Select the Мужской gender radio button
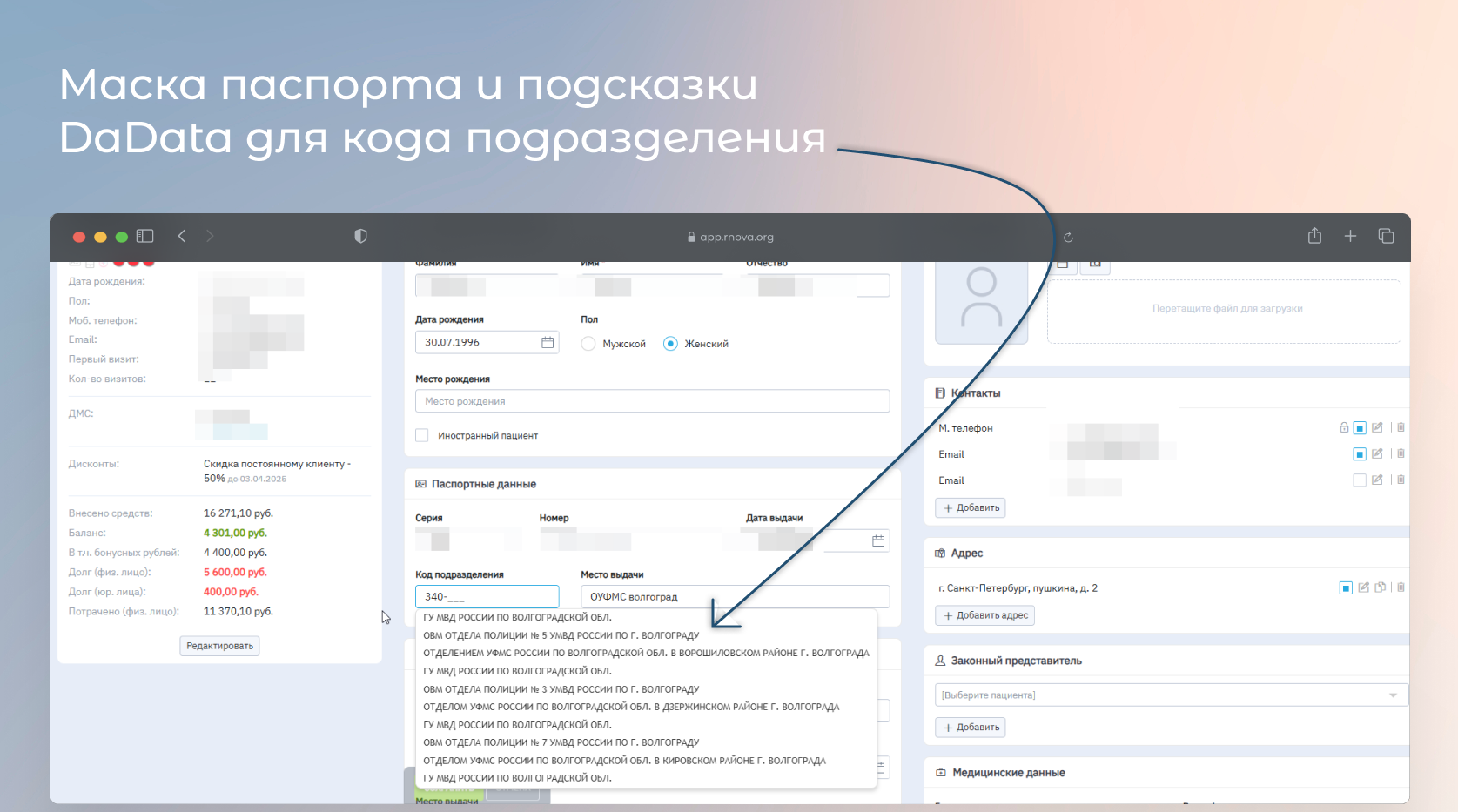Screen dimensions: 1458x812 click(x=588, y=344)
